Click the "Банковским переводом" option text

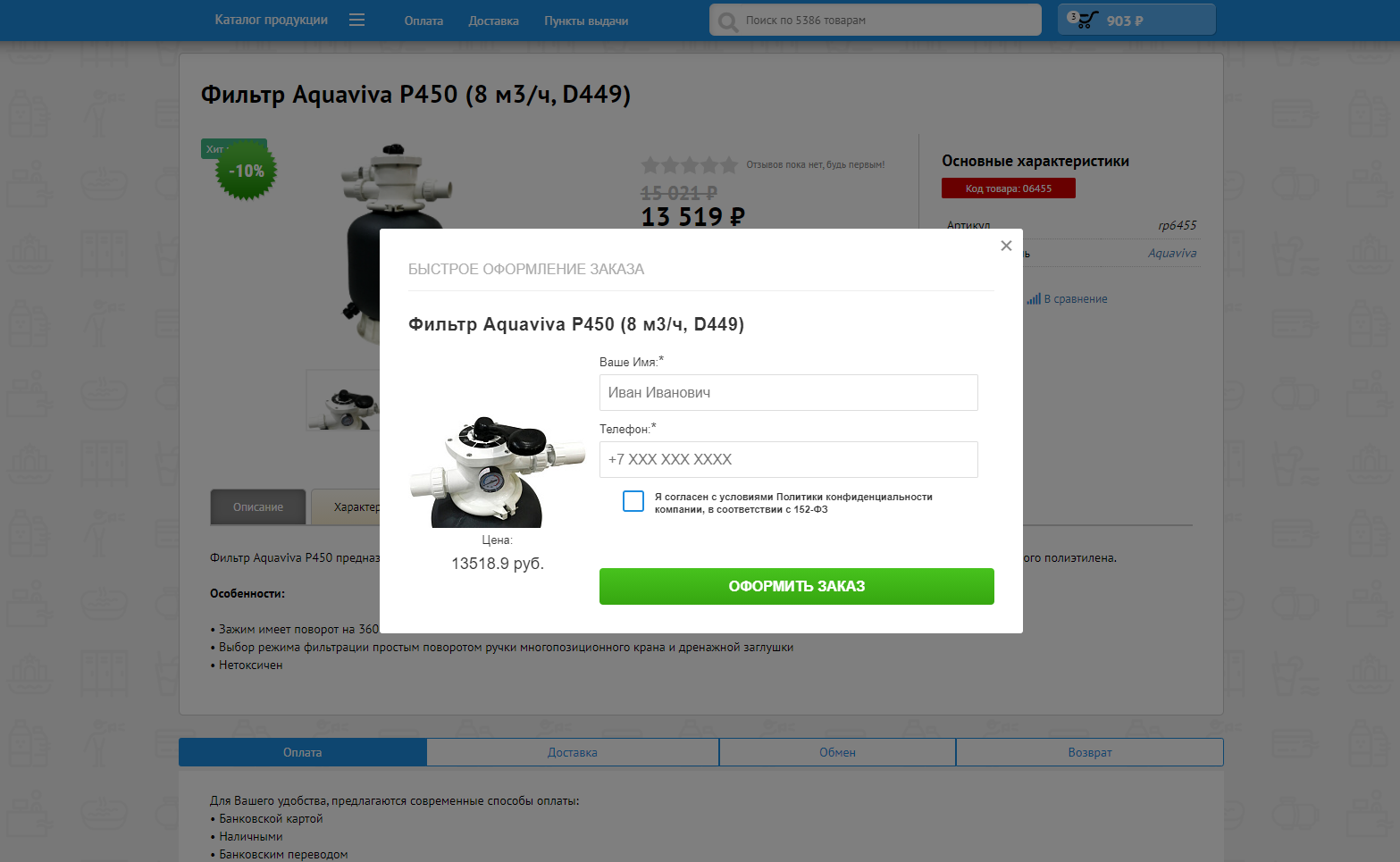click(283, 855)
